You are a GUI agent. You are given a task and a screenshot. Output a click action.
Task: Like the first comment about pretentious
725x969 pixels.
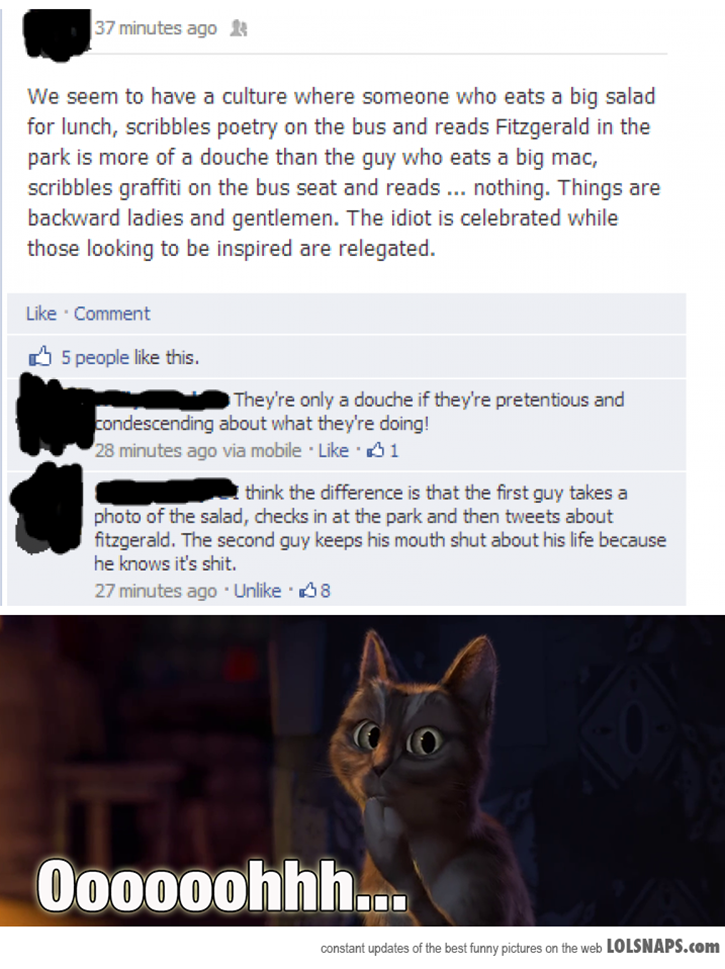(333, 451)
